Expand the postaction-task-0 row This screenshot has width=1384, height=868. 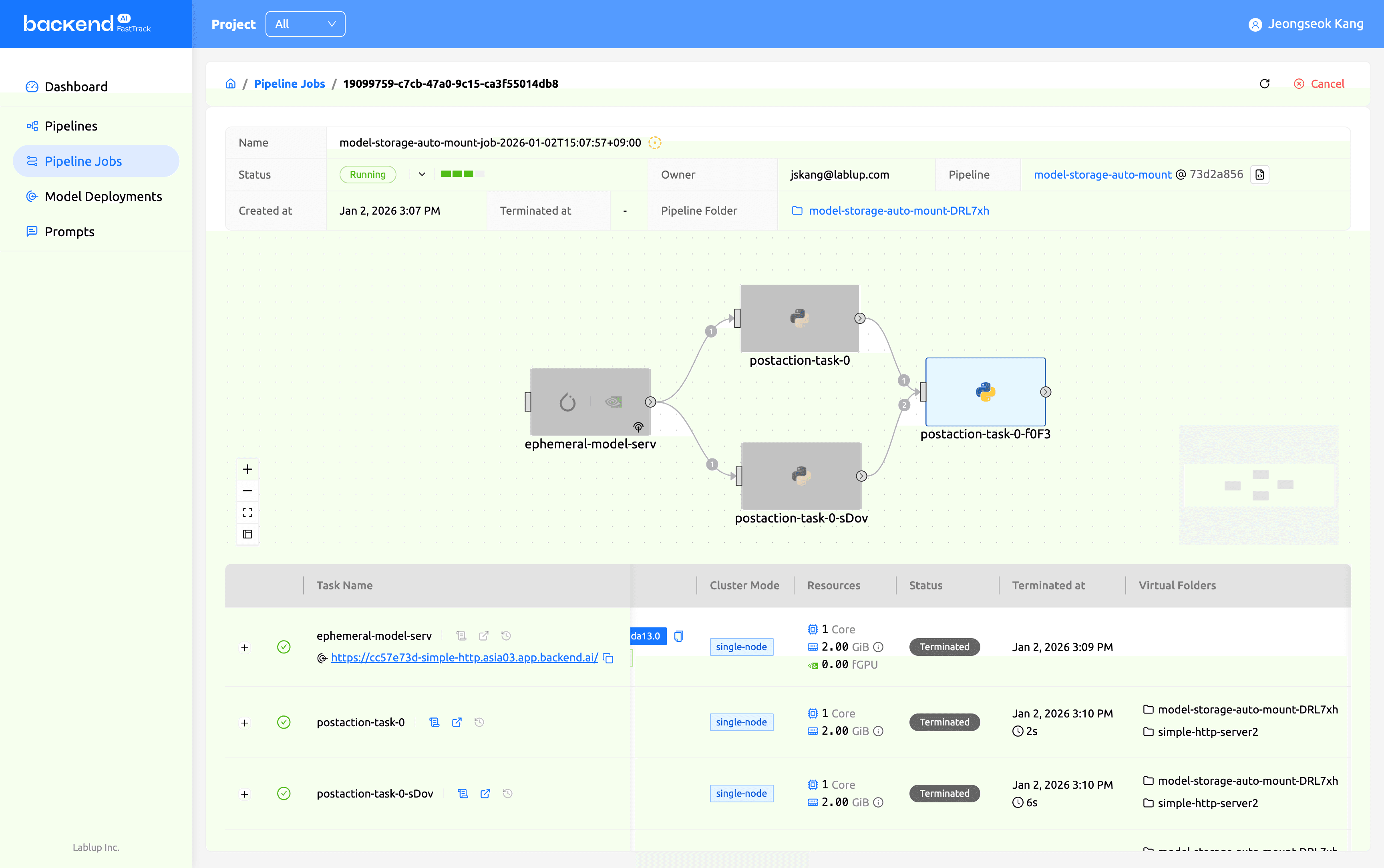point(245,723)
